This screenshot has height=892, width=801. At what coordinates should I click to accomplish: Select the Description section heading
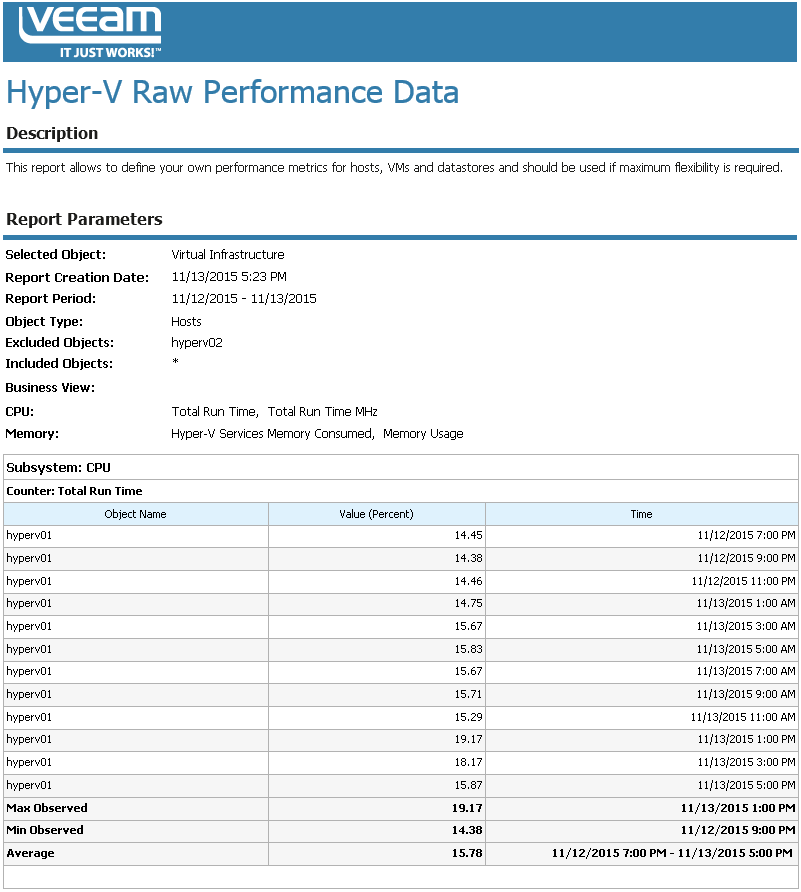[x=52, y=133]
